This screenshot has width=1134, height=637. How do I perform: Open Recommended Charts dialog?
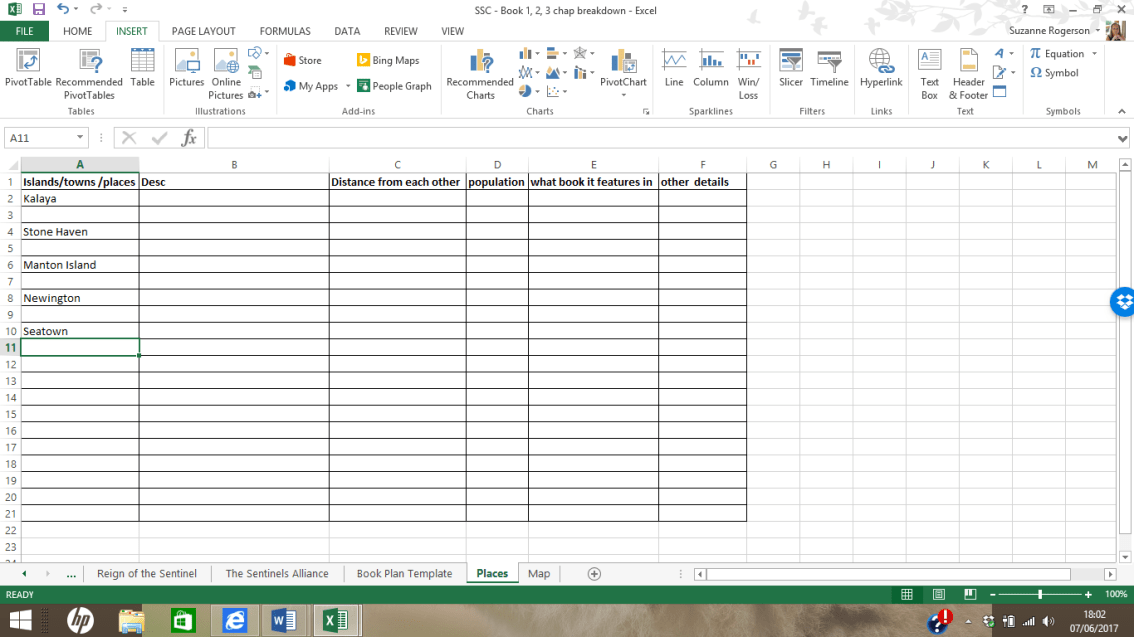[x=479, y=72]
